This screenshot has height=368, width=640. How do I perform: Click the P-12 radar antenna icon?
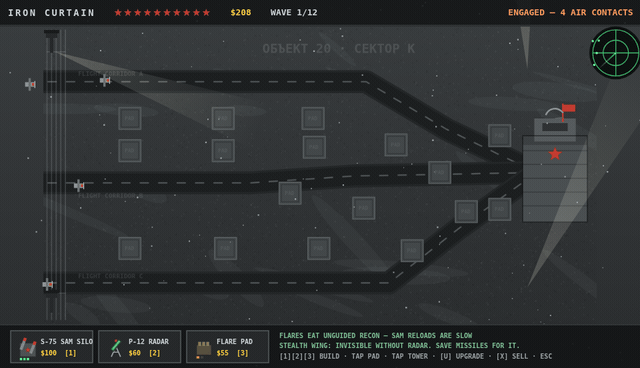tap(116, 348)
